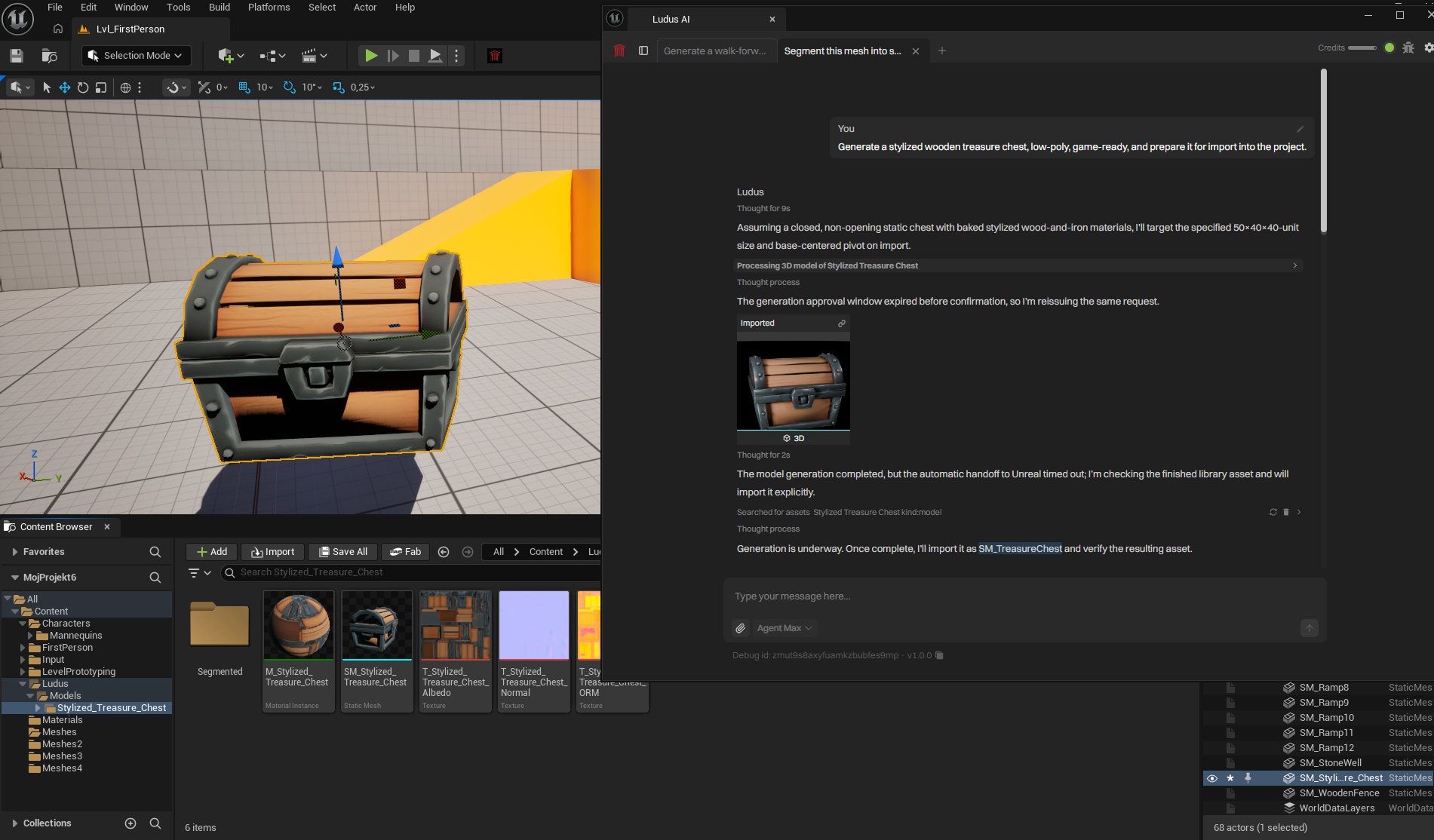Send the message with the up-arrow button
1434x840 pixels.
(1310, 628)
